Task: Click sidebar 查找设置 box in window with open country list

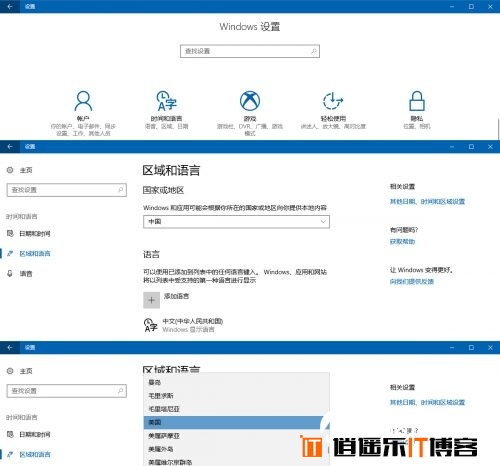Action: [67, 391]
